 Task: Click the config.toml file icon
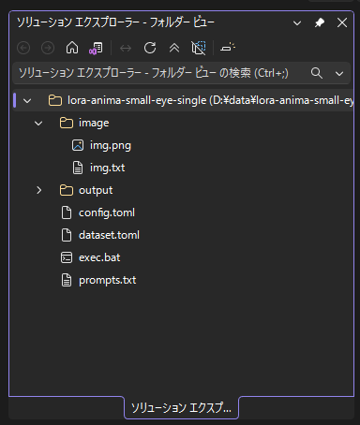point(66,213)
